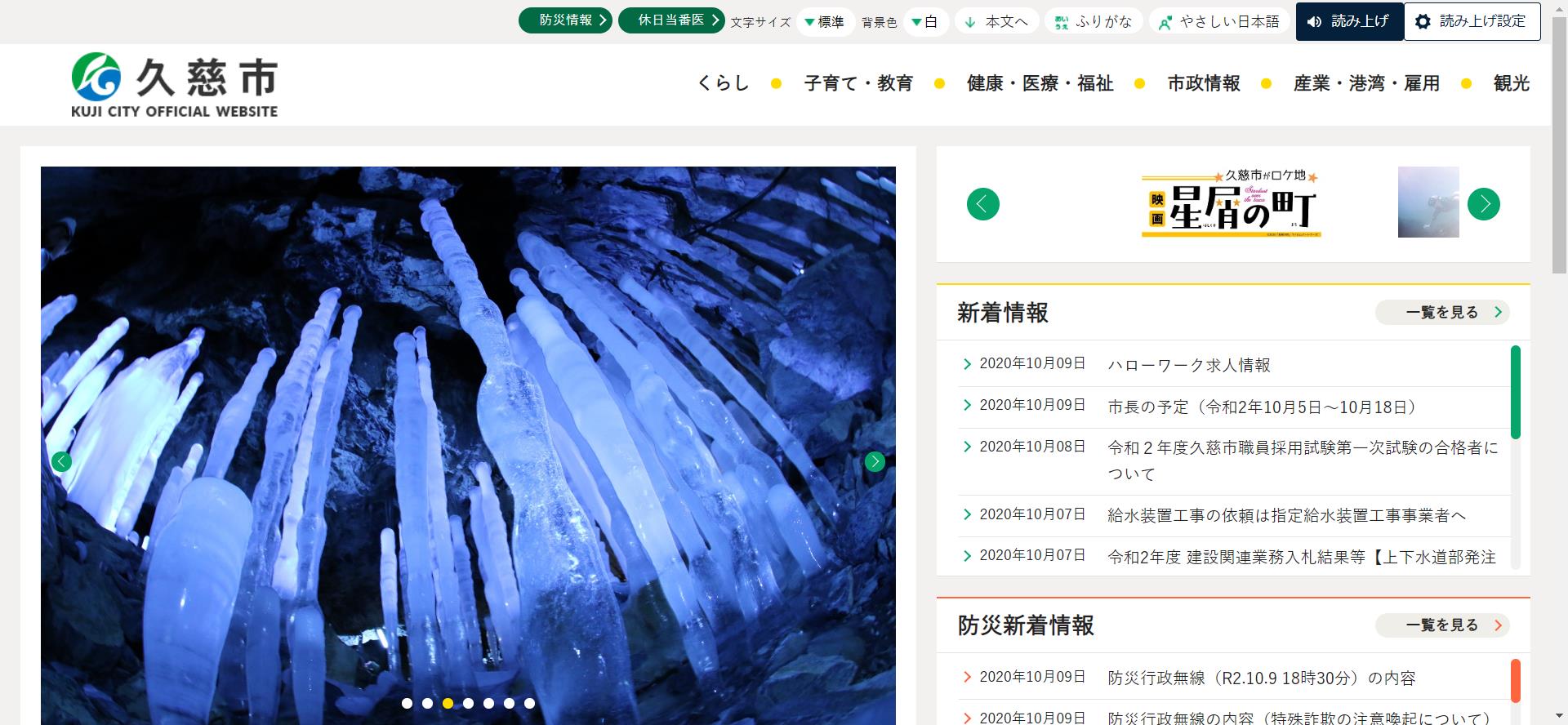Click the Kuji City logo
Viewport: 1568px width, 725px height.
pyautogui.click(x=174, y=85)
